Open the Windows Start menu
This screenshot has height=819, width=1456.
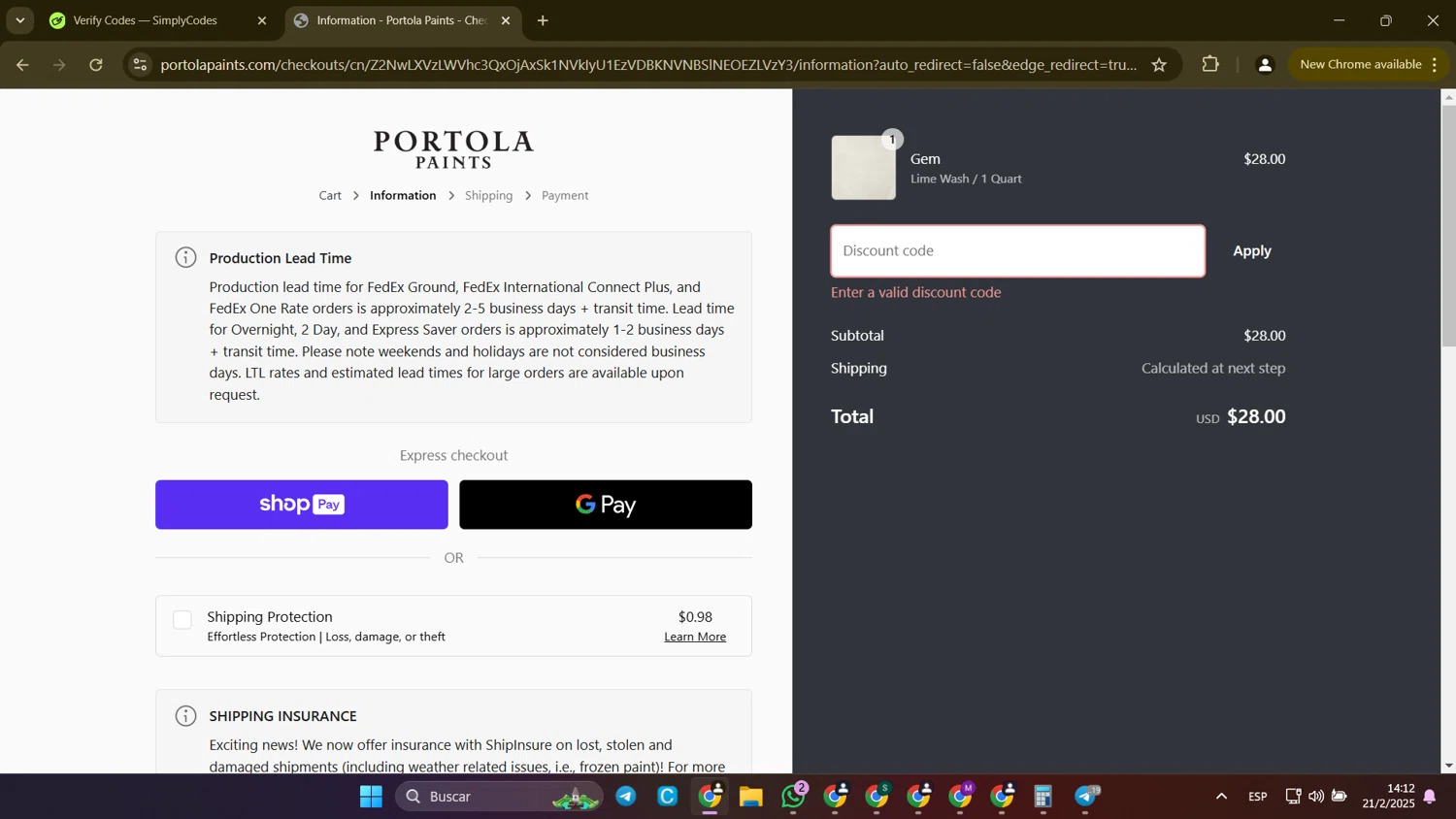(x=371, y=797)
